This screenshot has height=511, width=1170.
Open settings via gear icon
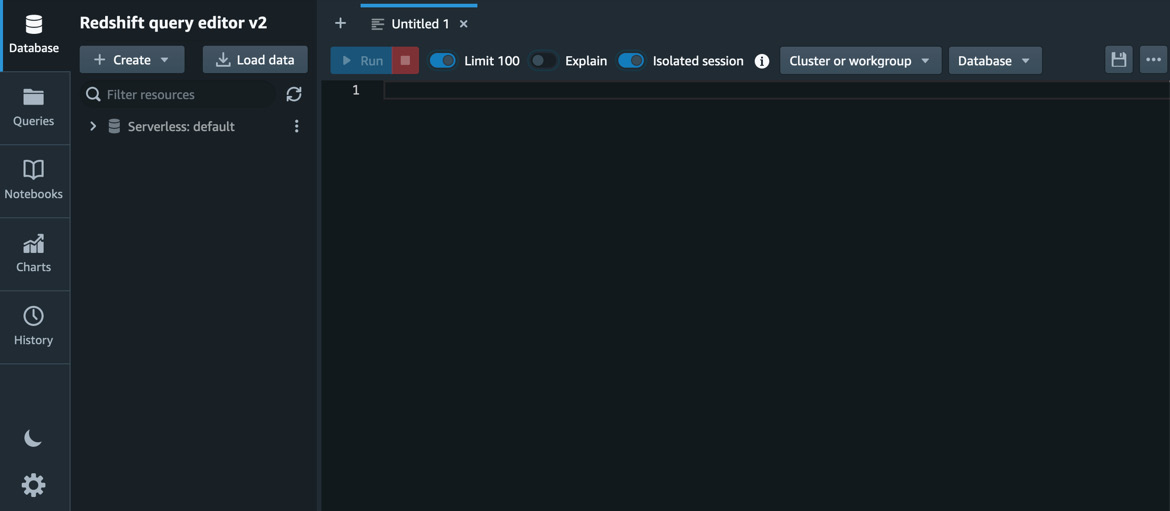(33, 486)
